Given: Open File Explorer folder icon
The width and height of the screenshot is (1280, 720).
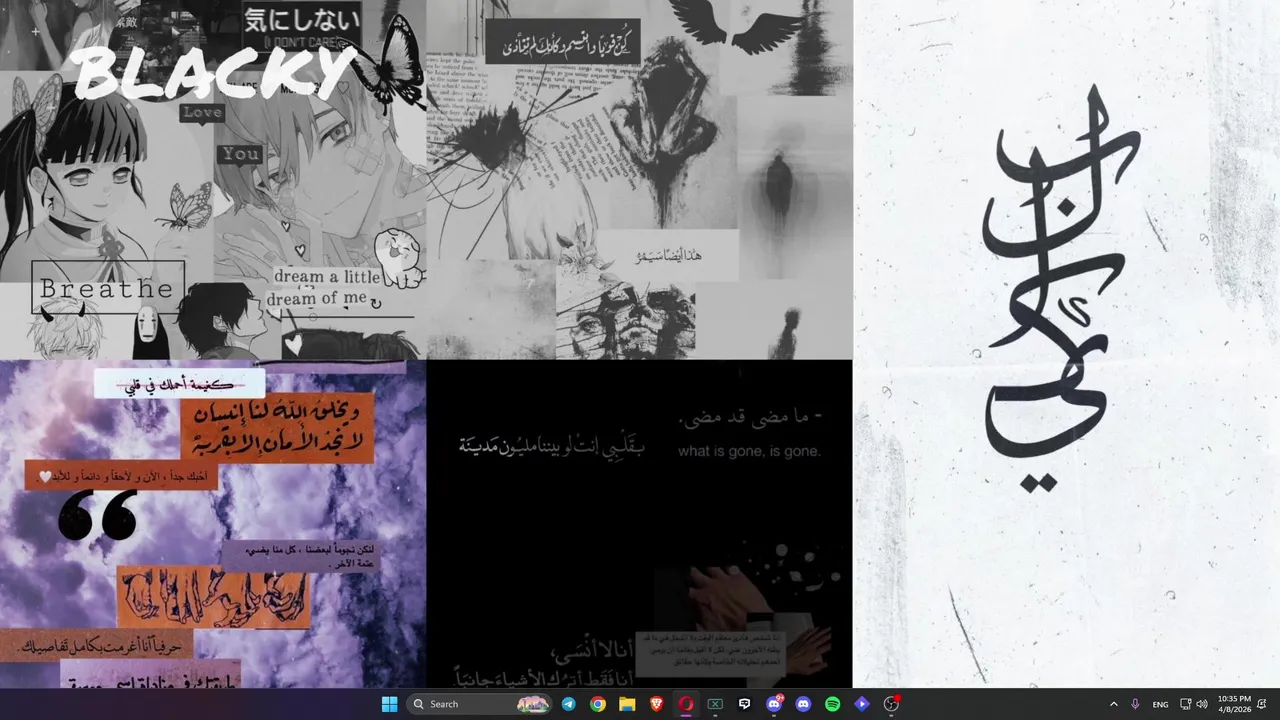Looking at the screenshot, I should (x=627, y=704).
